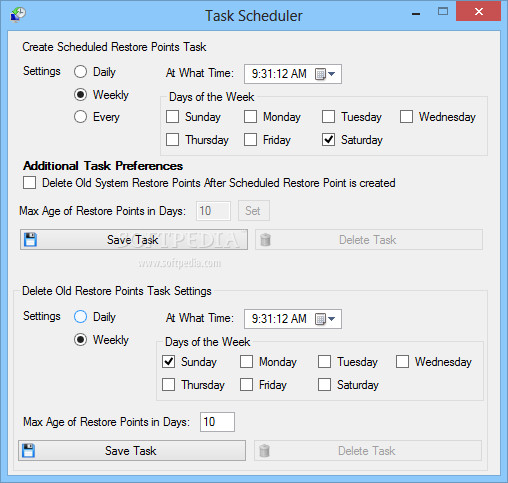Viewport: 508px width, 483px height.
Task: Select the Every radio button option
Action: click(x=80, y=117)
